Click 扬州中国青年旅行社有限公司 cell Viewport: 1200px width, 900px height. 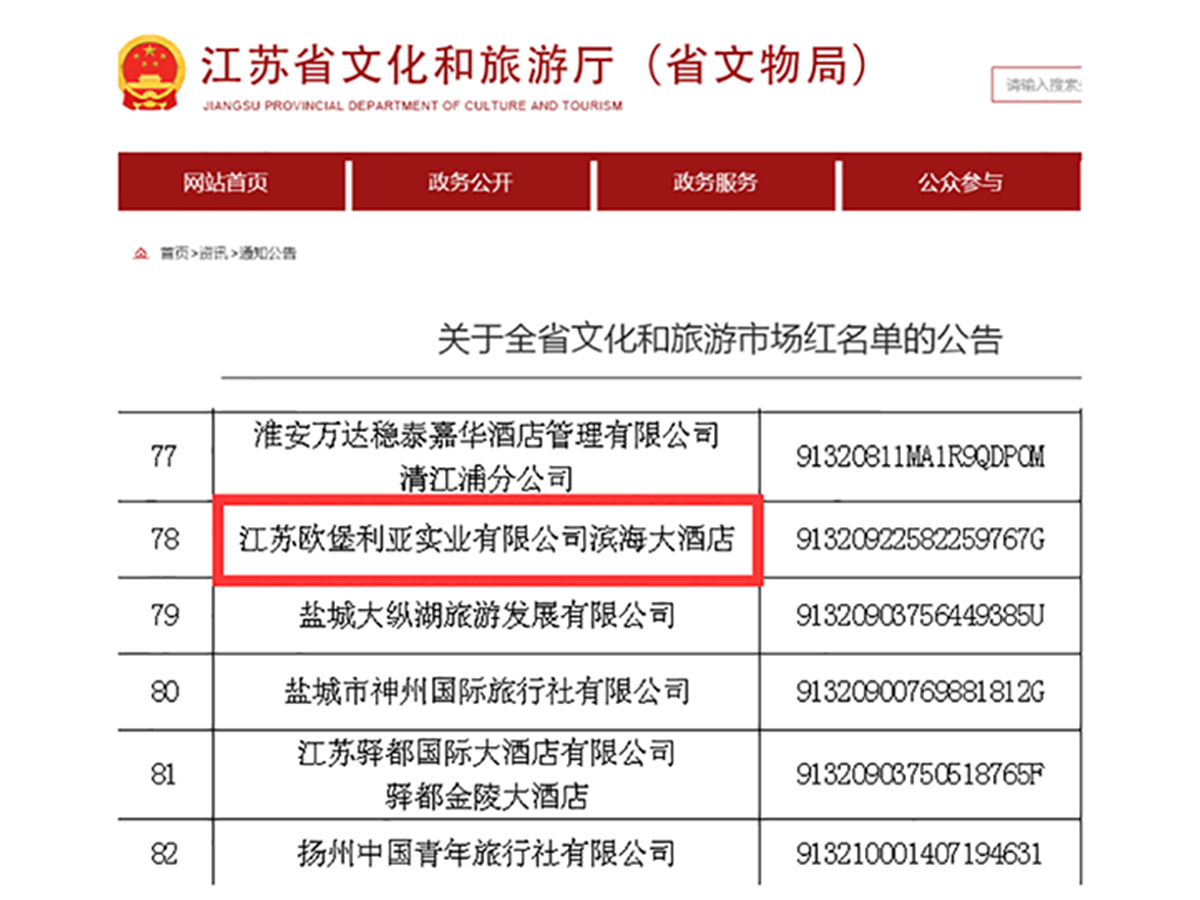(487, 853)
